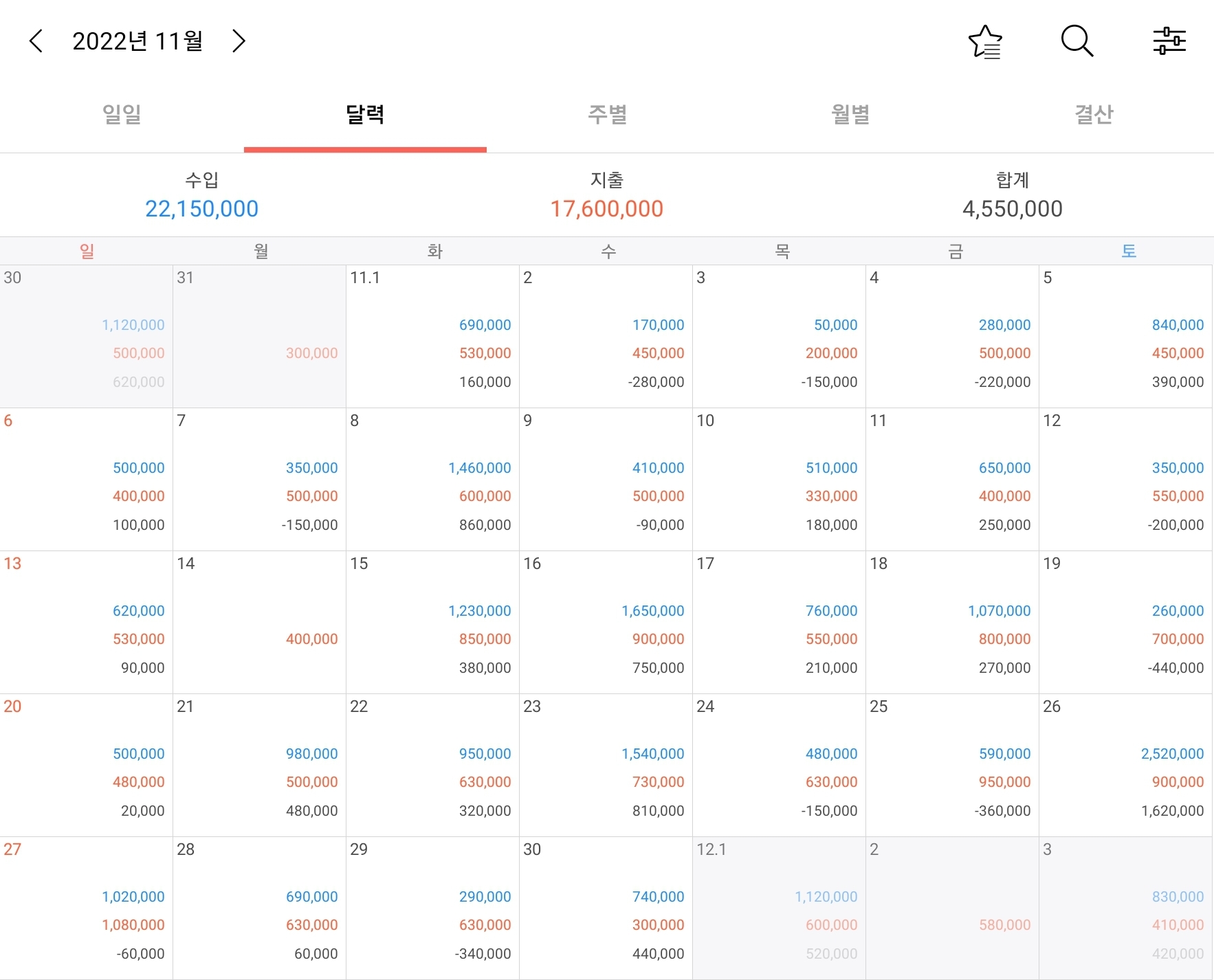Click balance -440,000 on day 19
The image size is (1214, 980).
pos(1176,668)
